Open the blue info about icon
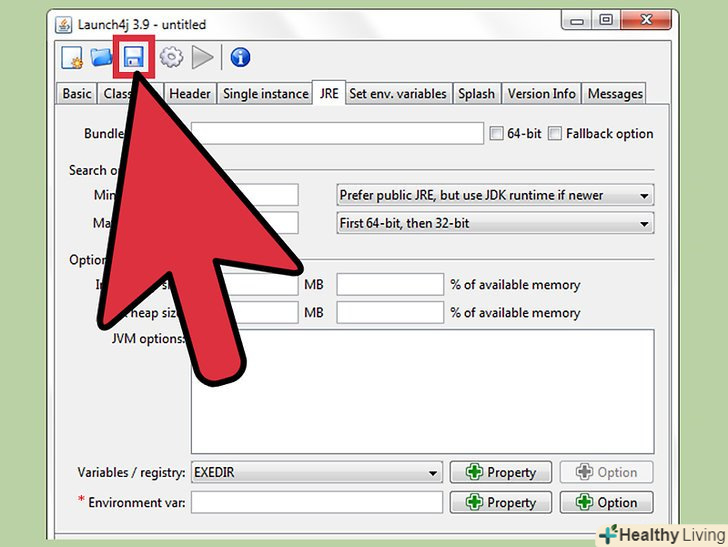The height and width of the screenshot is (547, 728). (x=240, y=58)
